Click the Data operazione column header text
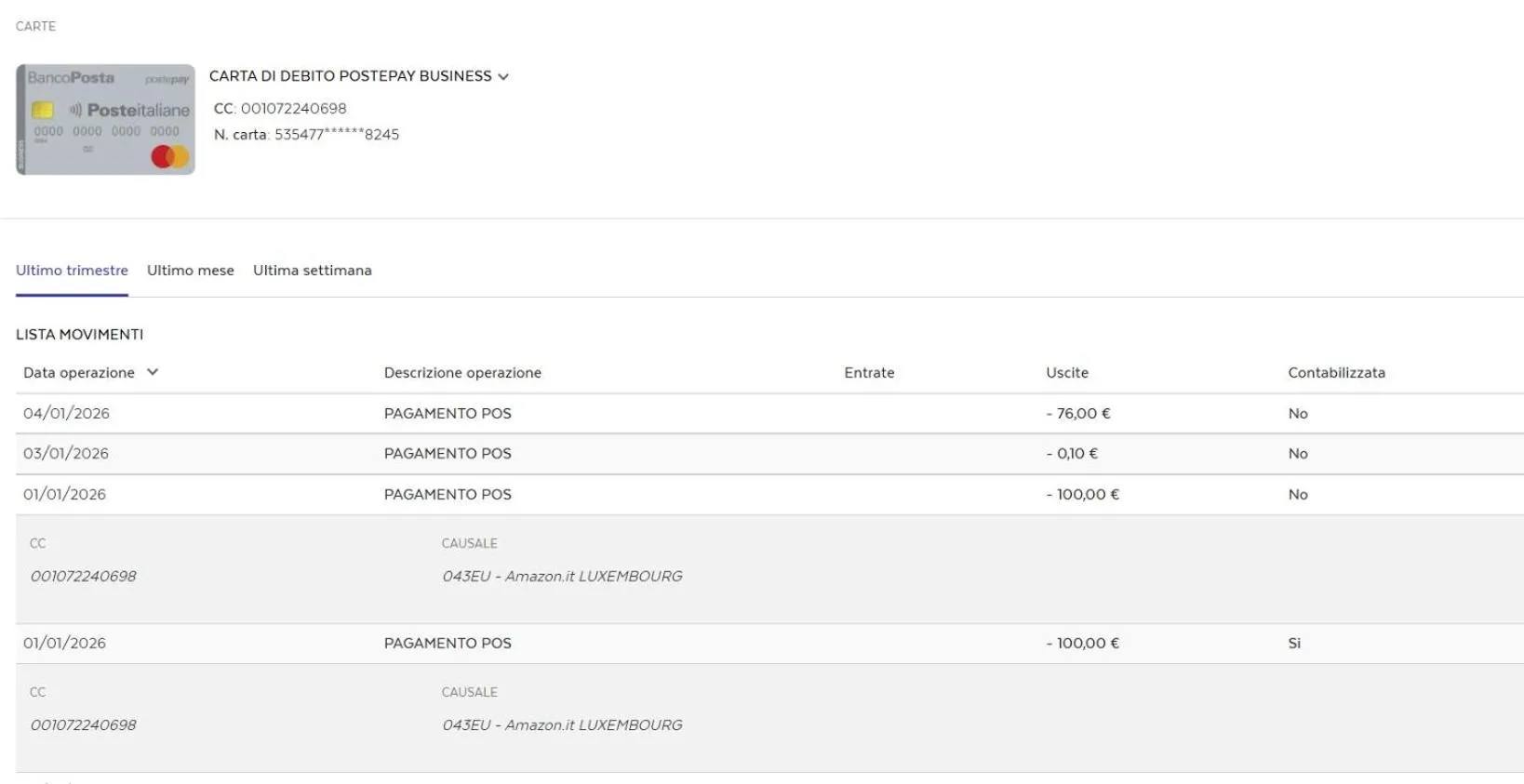 [79, 373]
